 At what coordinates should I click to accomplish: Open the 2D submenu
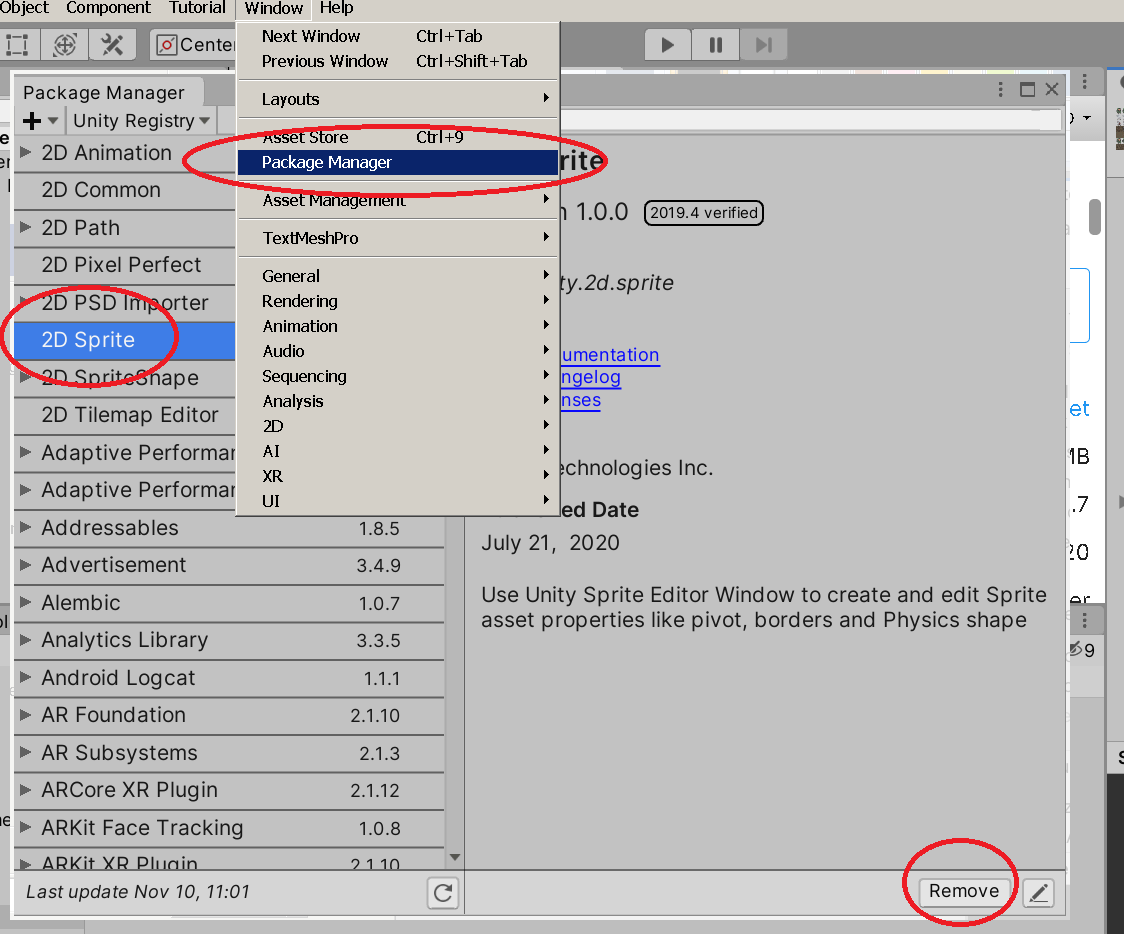(398, 427)
